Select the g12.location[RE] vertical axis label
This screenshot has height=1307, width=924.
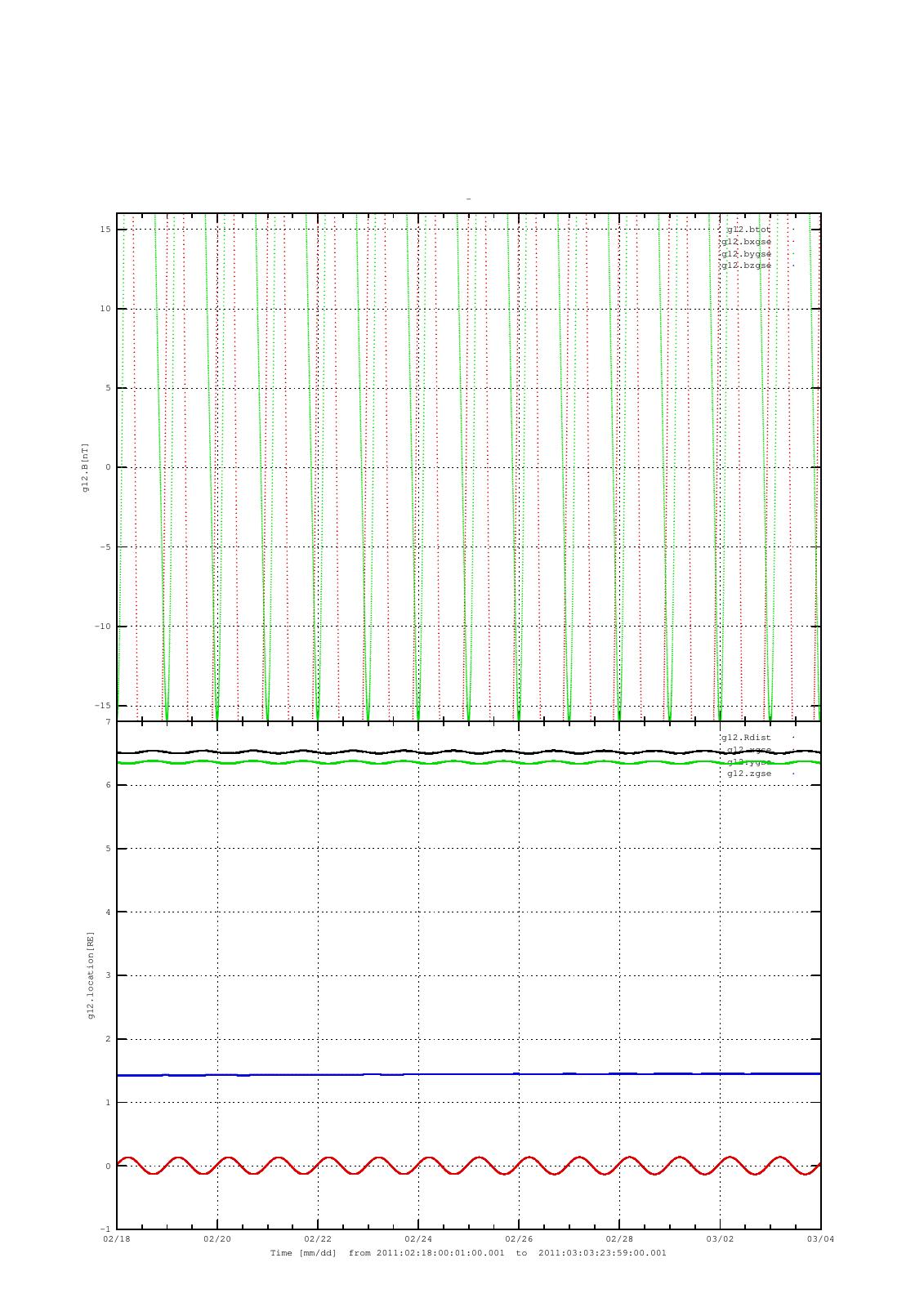pos(91,975)
